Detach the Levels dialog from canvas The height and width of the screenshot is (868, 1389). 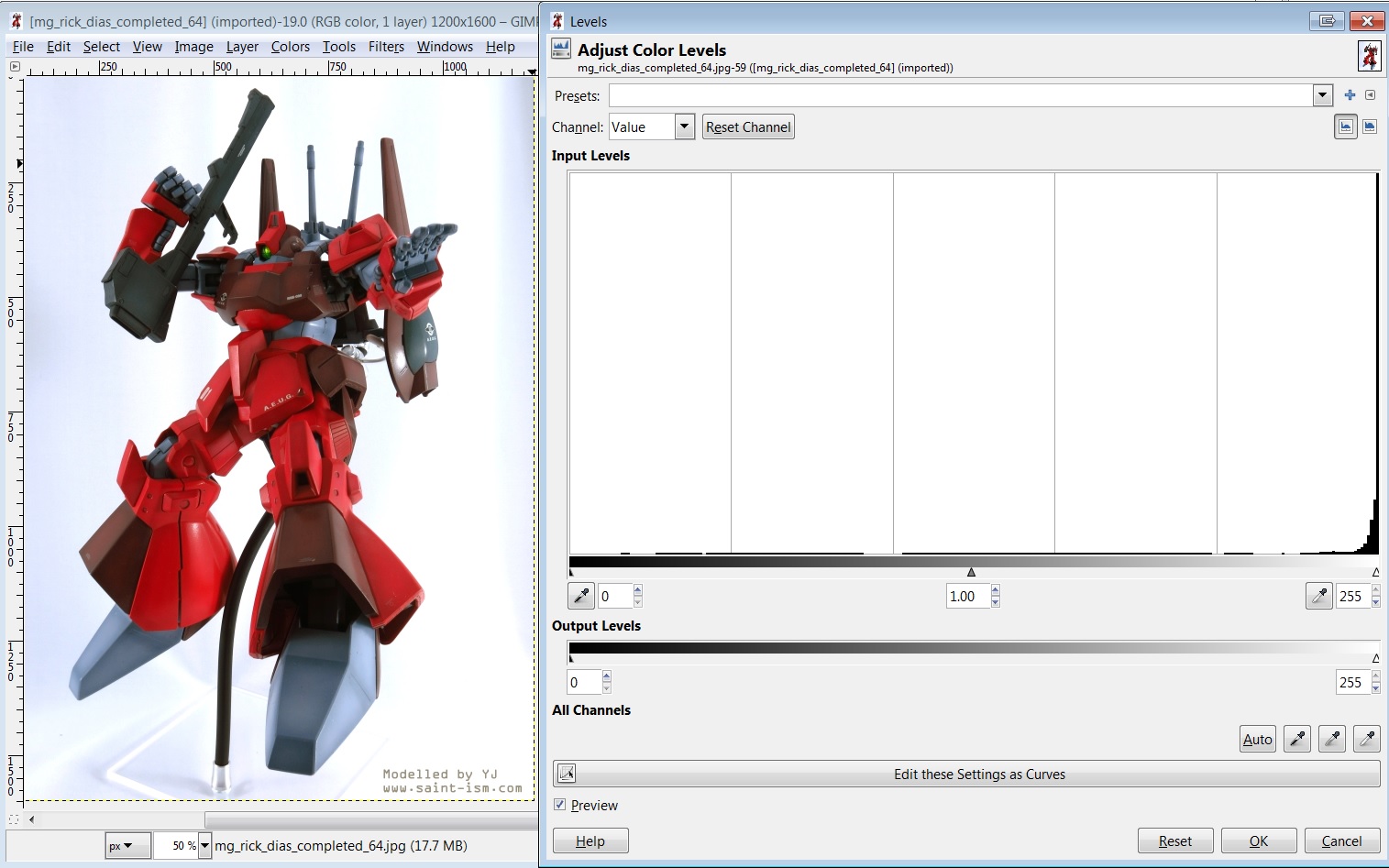pyautogui.click(x=1327, y=21)
